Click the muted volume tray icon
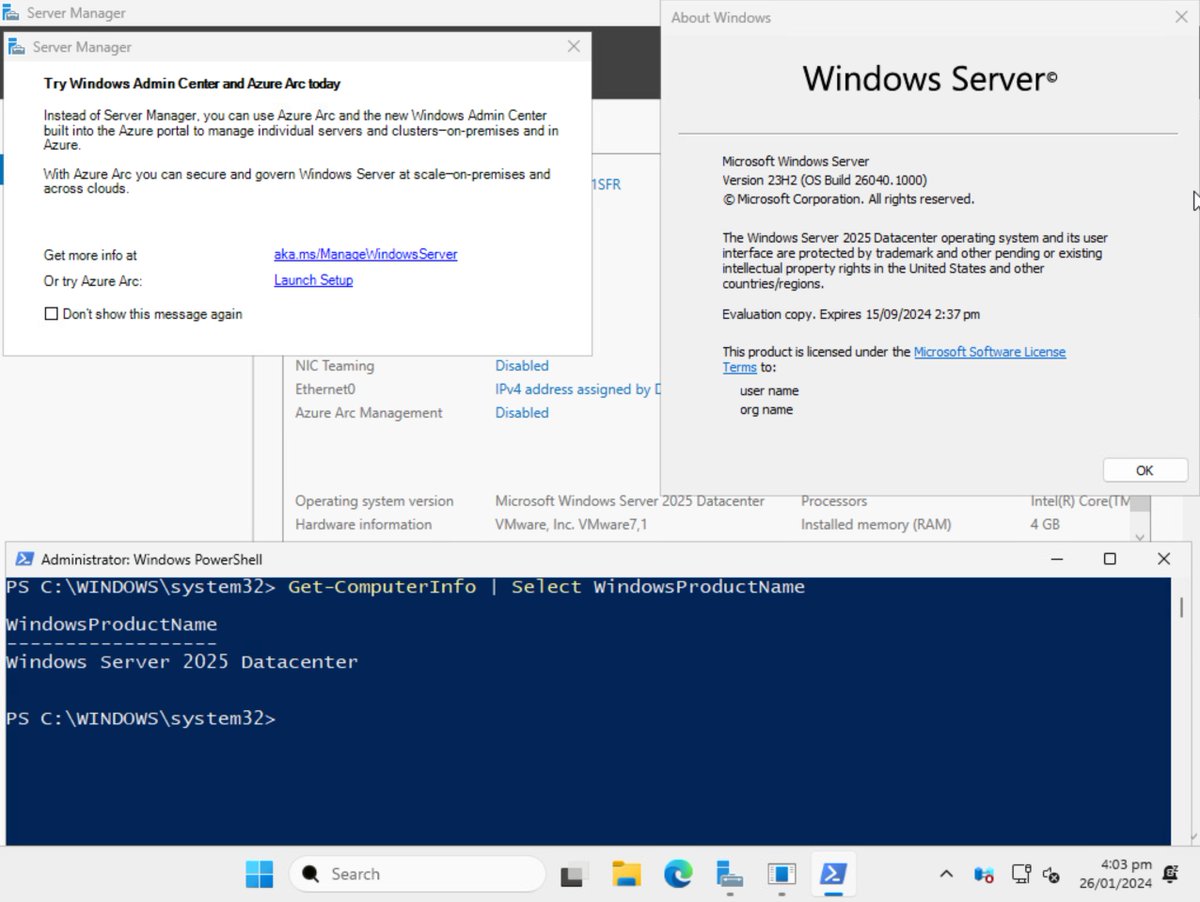This screenshot has height=902, width=1200. click(1050, 874)
